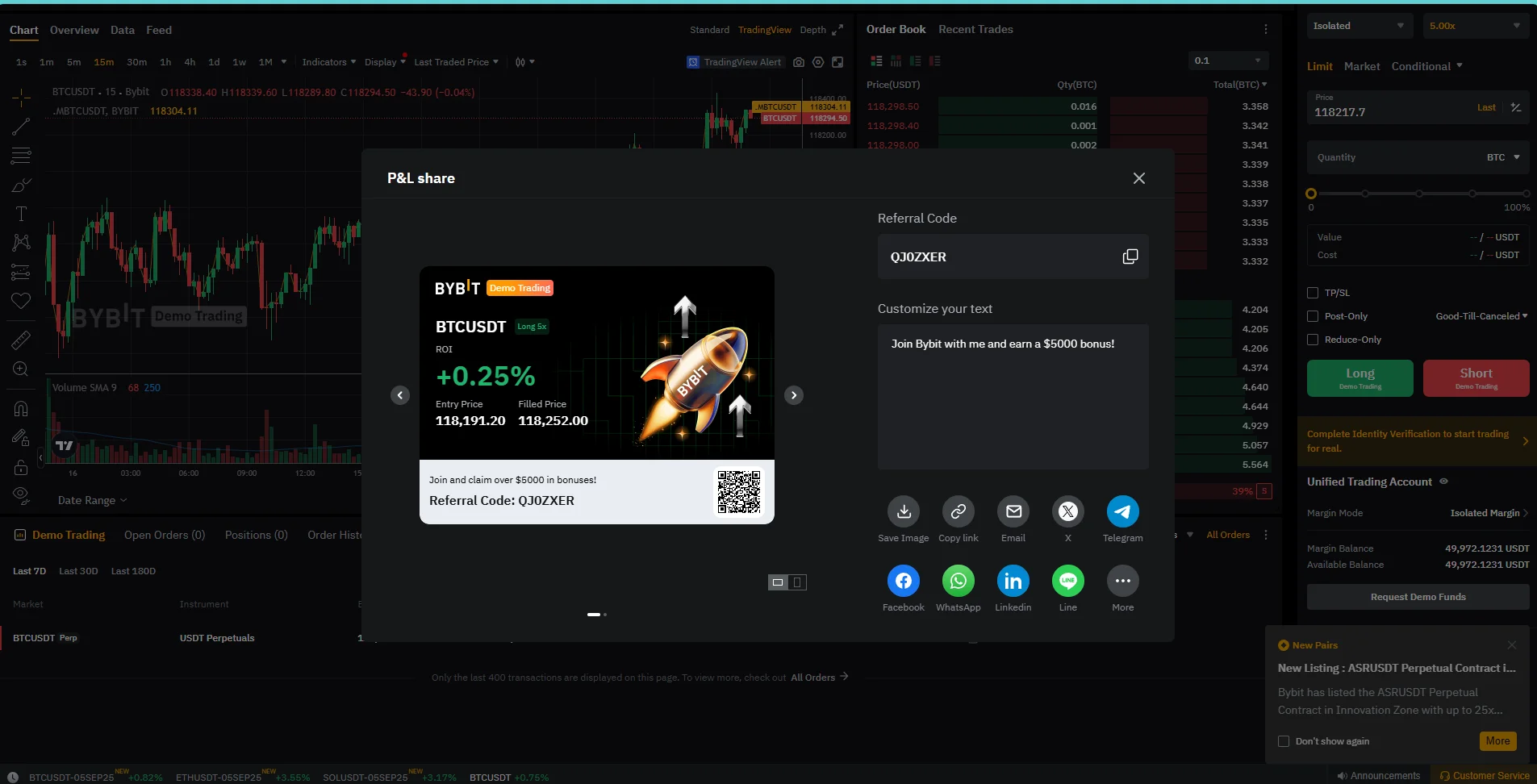Open the Open Orders (0) tab
Image resolution: width=1537 pixels, height=784 pixels.
pyautogui.click(x=165, y=535)
